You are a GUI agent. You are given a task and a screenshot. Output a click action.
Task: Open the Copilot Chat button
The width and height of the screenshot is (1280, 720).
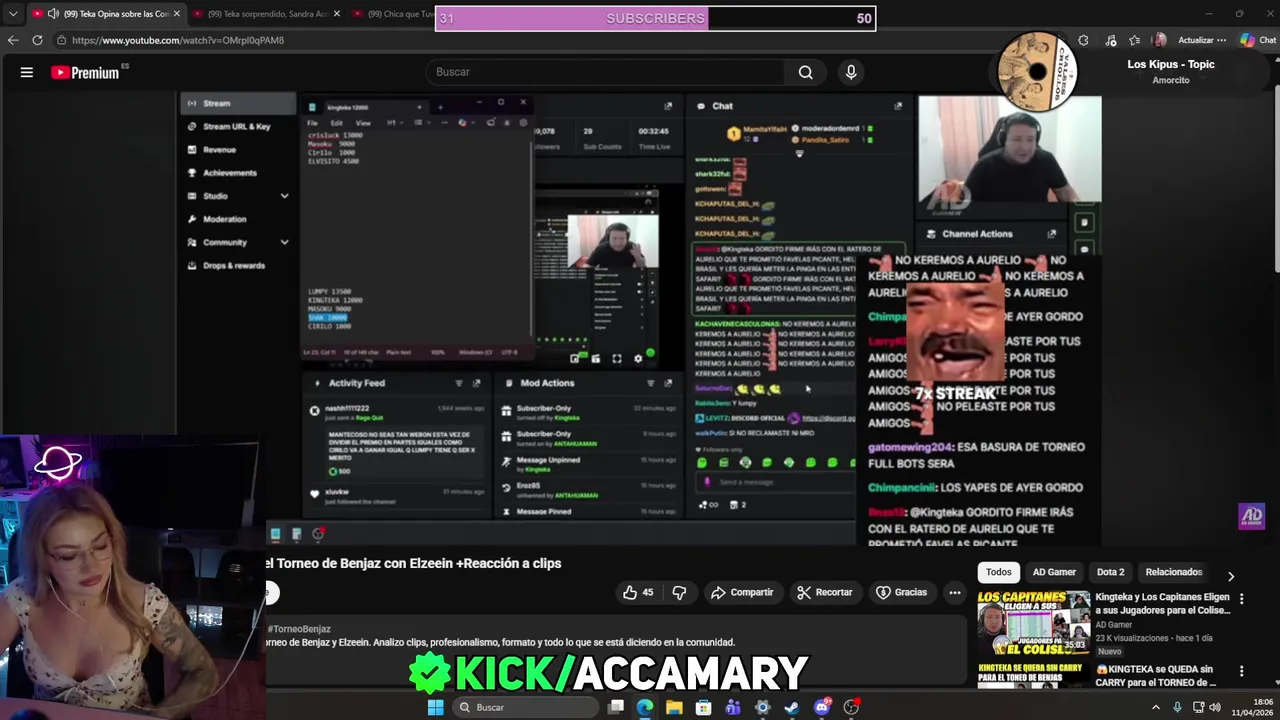1258,40
